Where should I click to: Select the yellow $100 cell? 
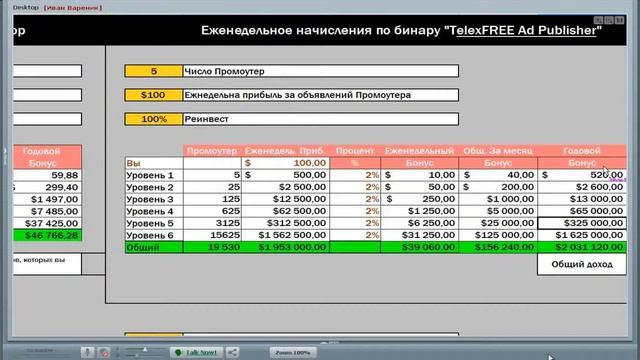154,95
